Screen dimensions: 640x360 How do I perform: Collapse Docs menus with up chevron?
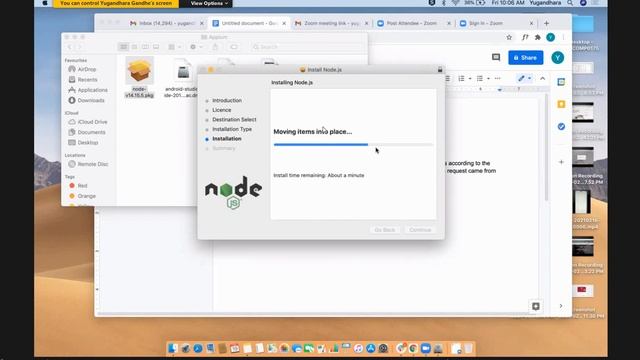542,78
